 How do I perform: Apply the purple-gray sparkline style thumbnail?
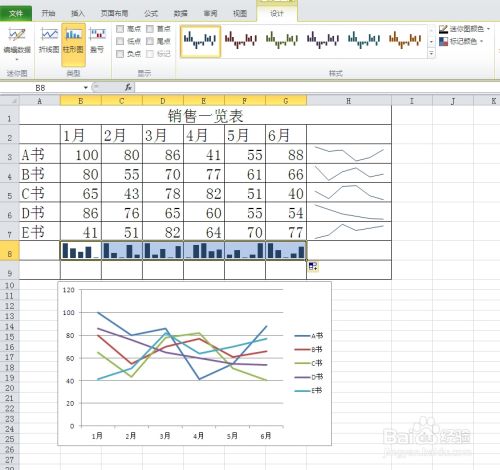tap(323, 41)
